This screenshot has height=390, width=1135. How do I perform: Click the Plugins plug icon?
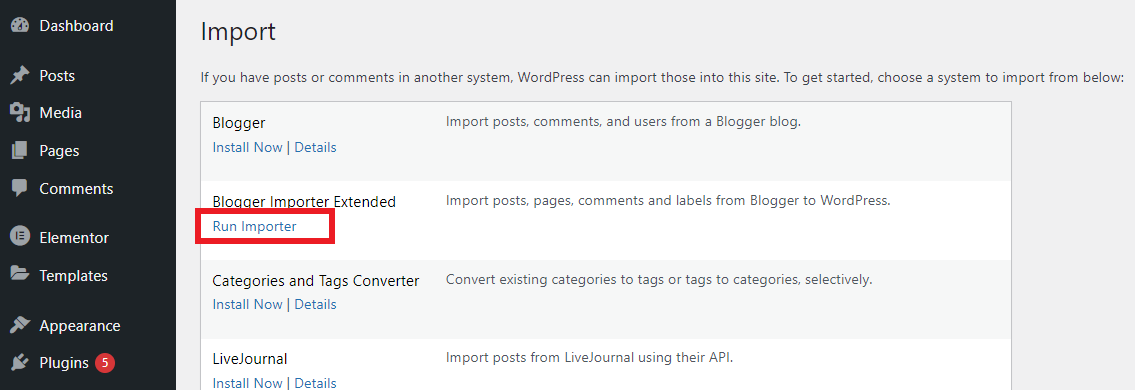[20, 363]
